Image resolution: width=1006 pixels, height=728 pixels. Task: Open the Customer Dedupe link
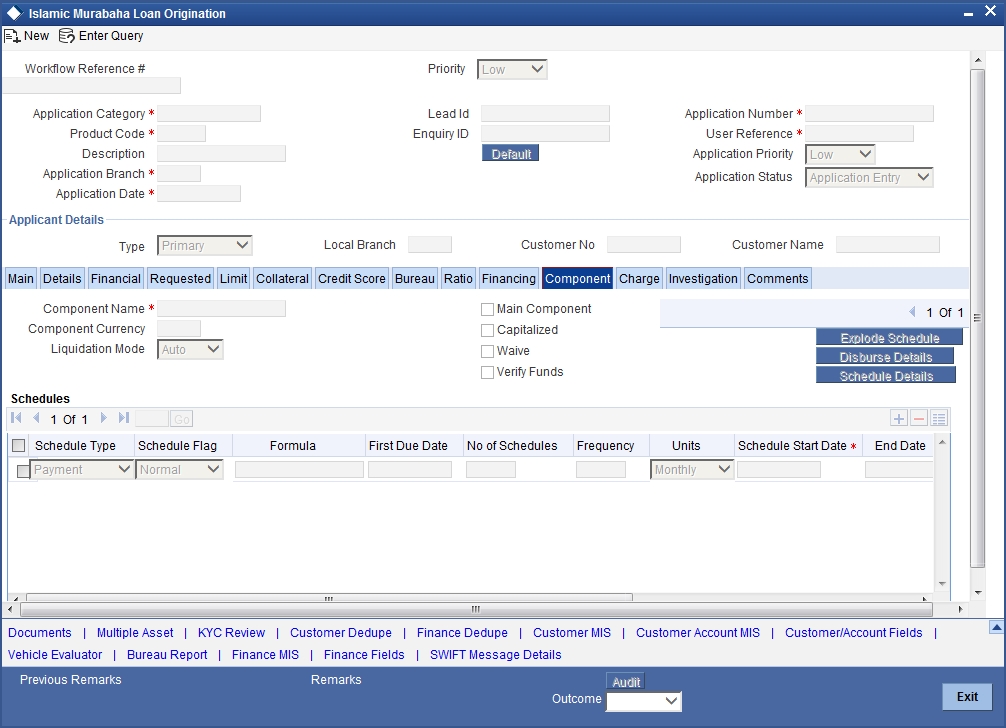341,632
